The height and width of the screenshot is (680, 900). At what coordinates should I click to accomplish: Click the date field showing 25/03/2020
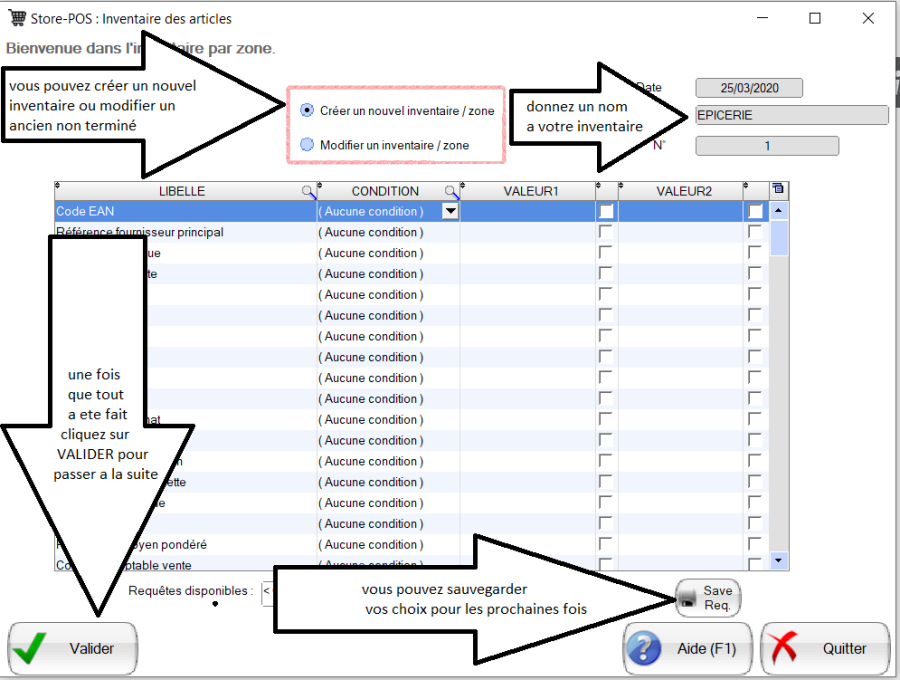[748, 88]
